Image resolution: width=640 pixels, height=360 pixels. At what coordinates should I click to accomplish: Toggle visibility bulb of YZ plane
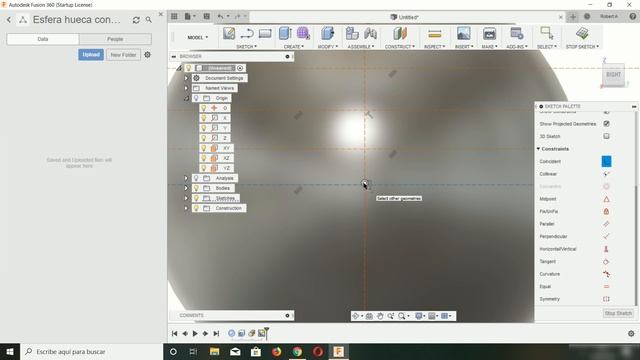204,168
